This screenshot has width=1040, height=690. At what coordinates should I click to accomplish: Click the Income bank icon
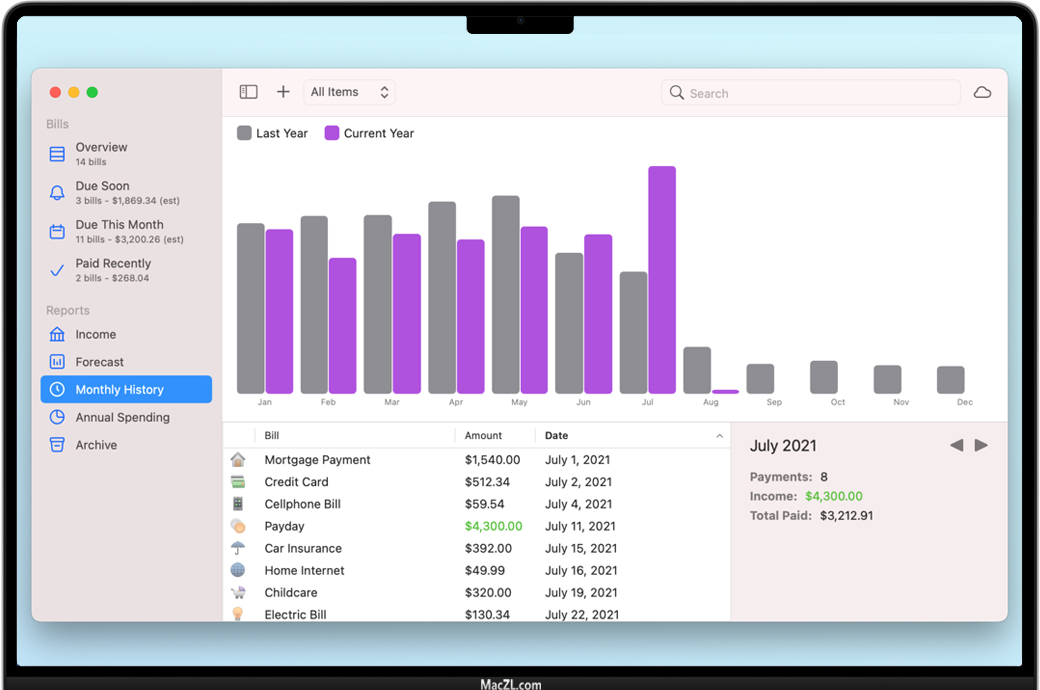click(57, 335)
